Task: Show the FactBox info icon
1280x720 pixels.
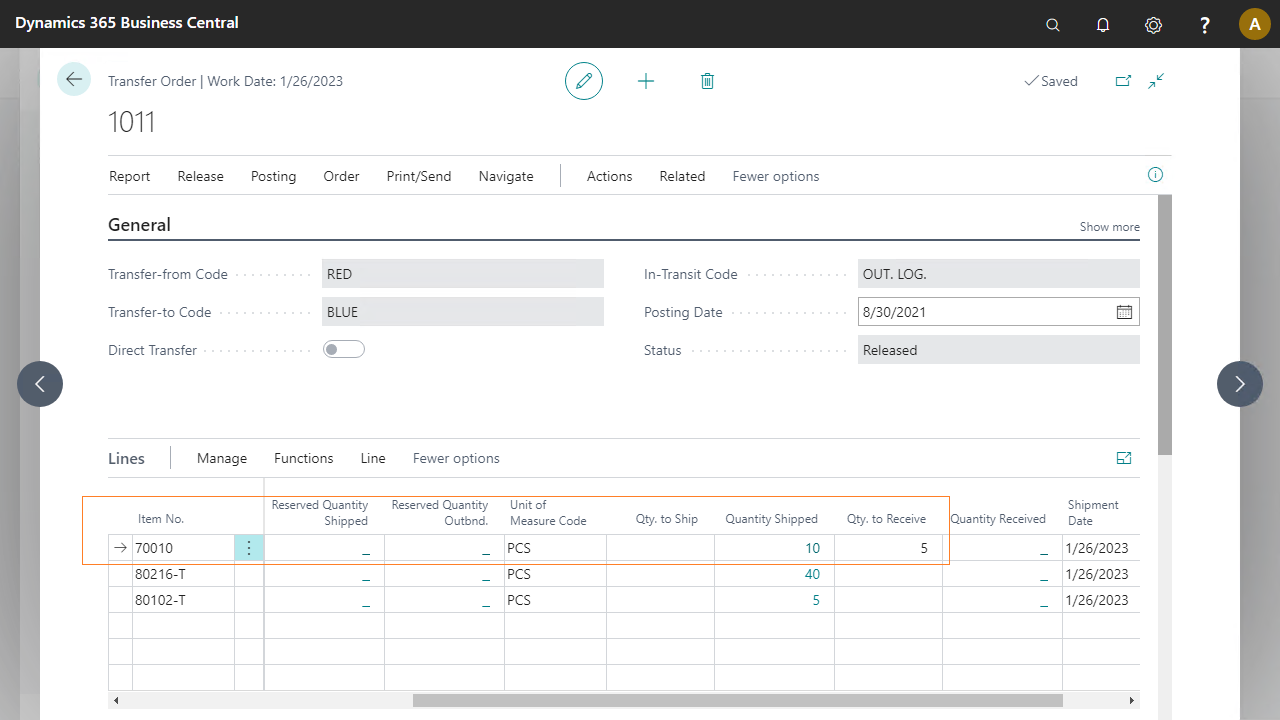Action: [x=1155, y=175]
